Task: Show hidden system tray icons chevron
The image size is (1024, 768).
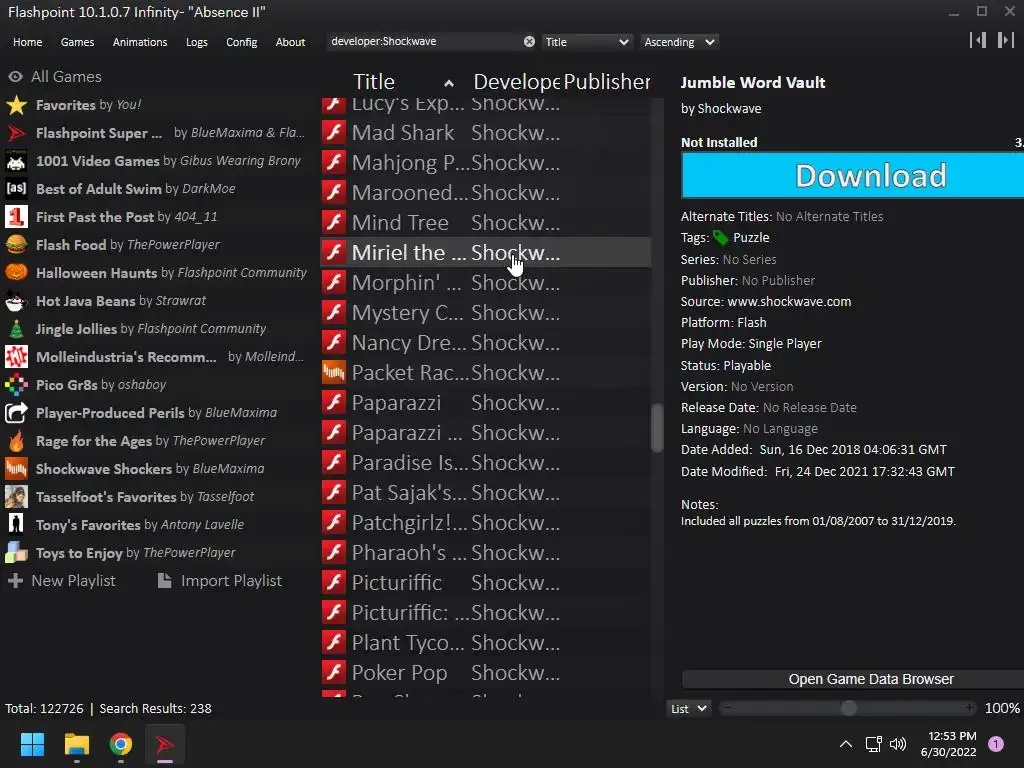Action: (x=846, y=744)
